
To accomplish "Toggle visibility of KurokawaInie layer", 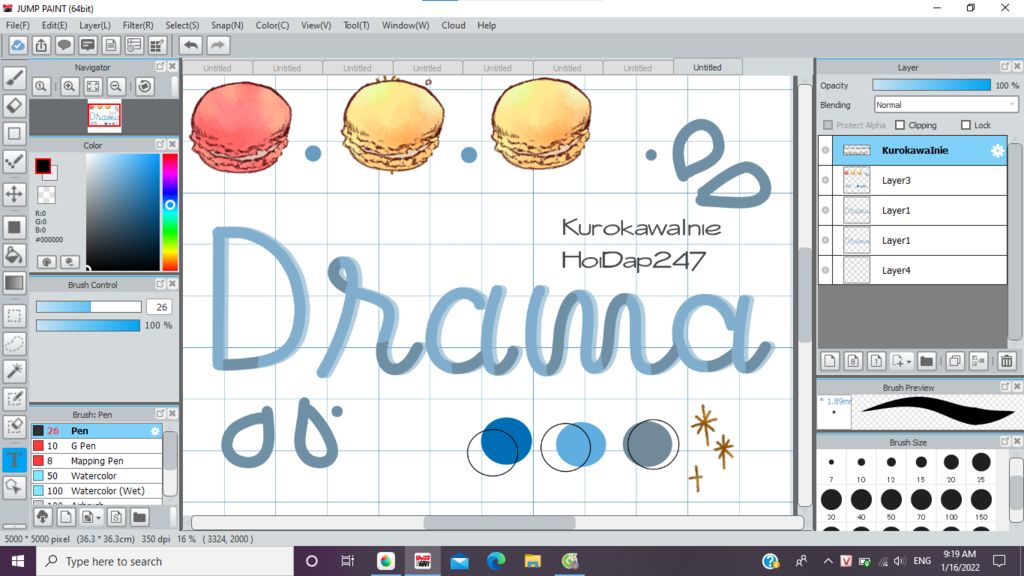I will (x=825, y=150).
